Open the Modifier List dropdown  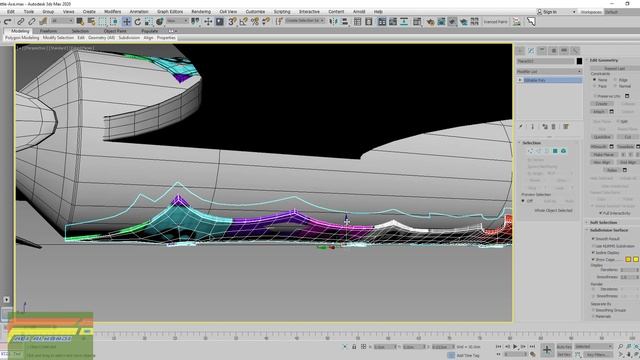549,71
